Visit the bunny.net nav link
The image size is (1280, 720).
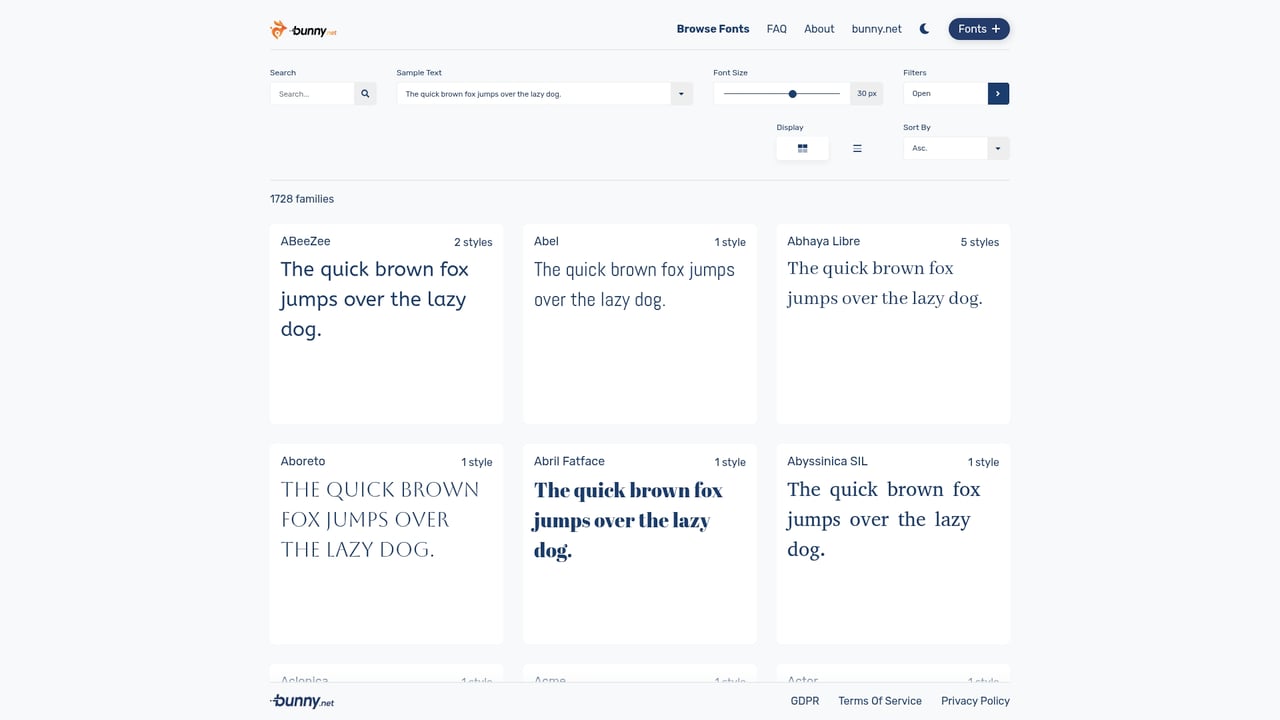[x=876, y=29]
